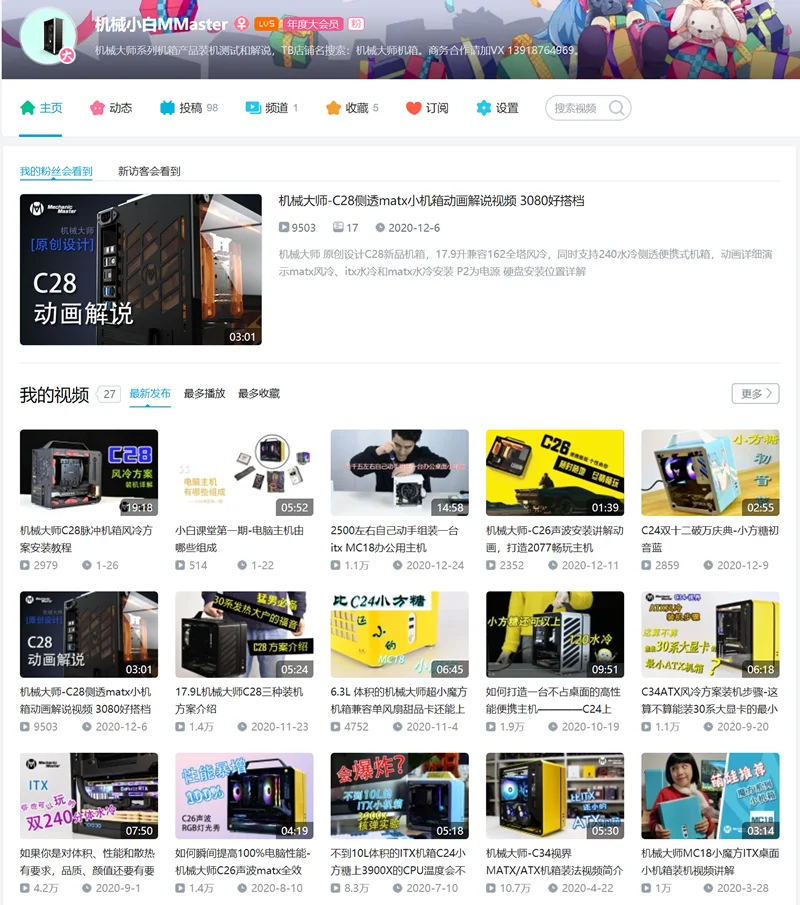
Task: Switch to 我的粉丝会看到 view
Action: [56, 171]
